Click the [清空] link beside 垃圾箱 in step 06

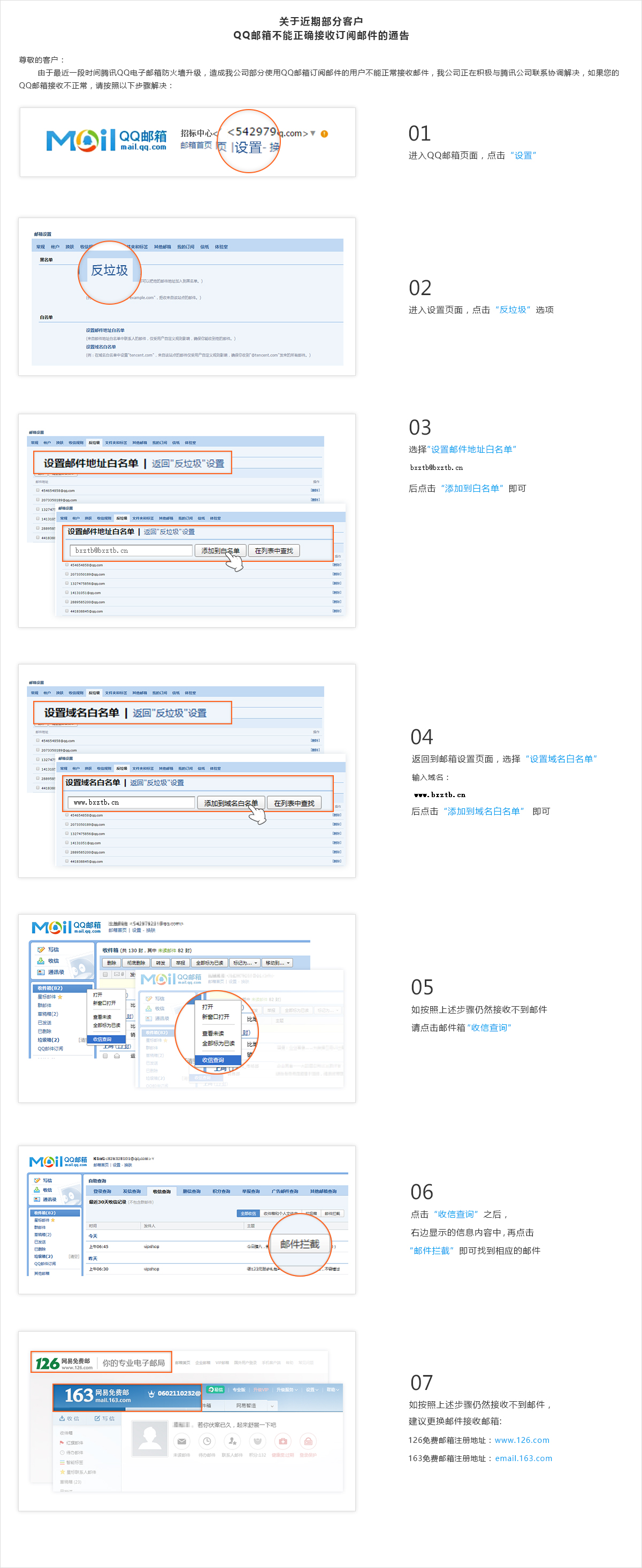74,1256
